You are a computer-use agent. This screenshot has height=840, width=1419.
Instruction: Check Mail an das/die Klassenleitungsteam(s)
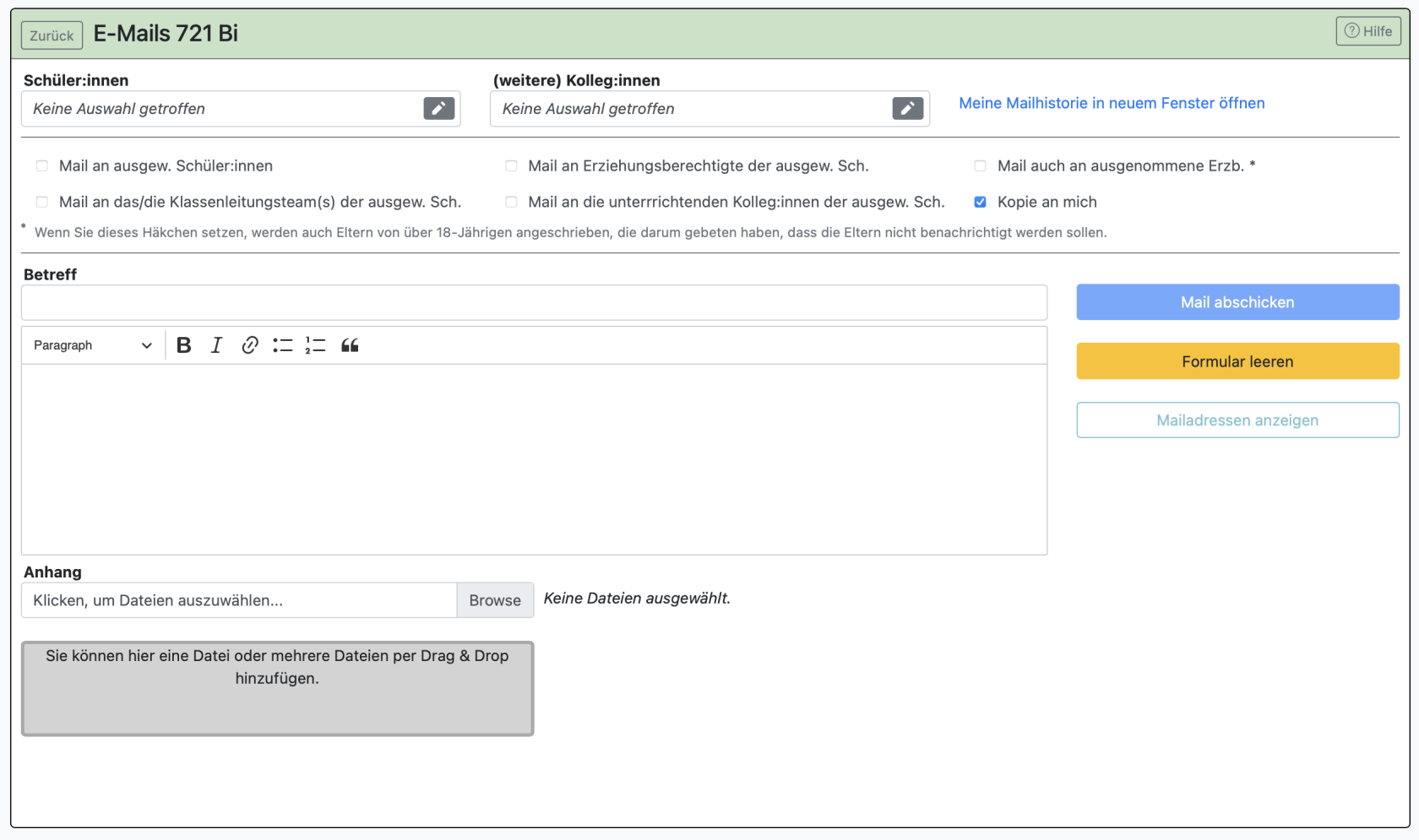point(42,202)
